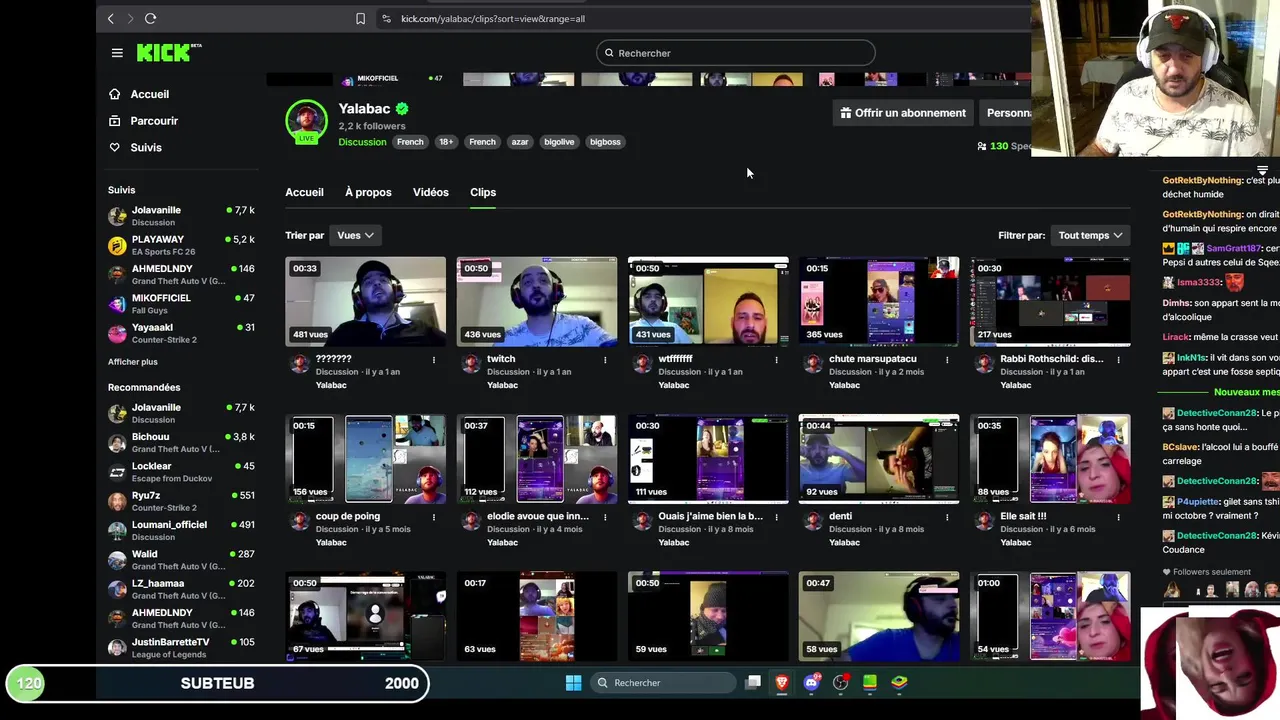Play the coup de poing clip thumbnail
Image resolution: width=1280 pixels, height=720 pixels.
(365, 459)
